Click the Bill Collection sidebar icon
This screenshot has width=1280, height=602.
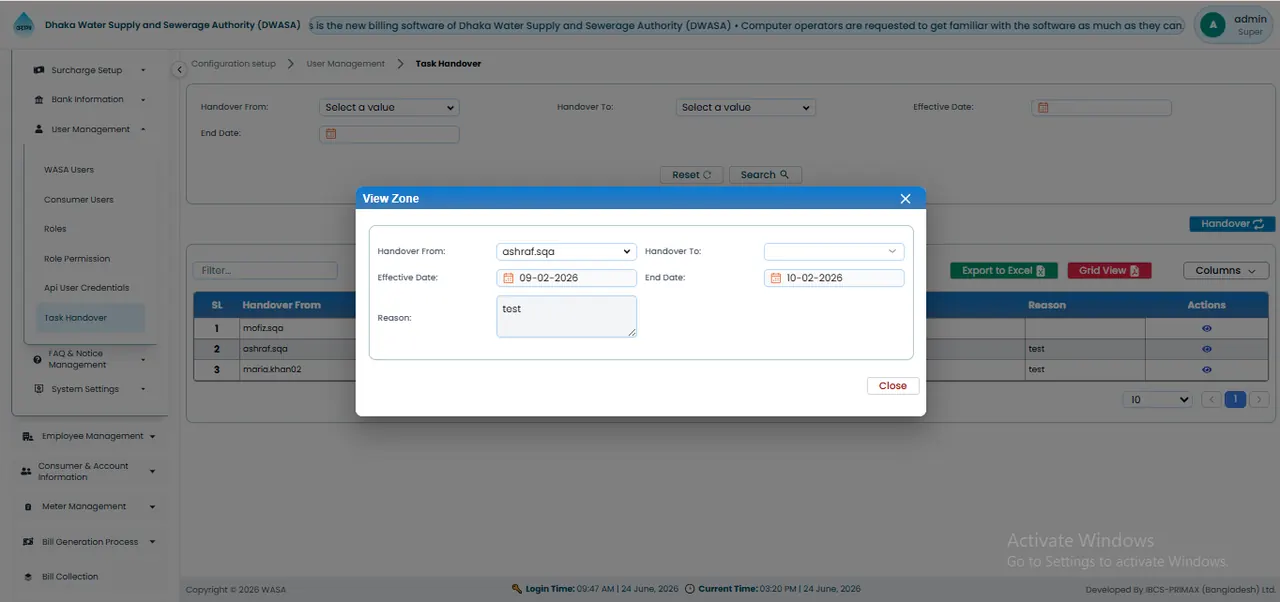pyautogui.click(x=29, y=577)
